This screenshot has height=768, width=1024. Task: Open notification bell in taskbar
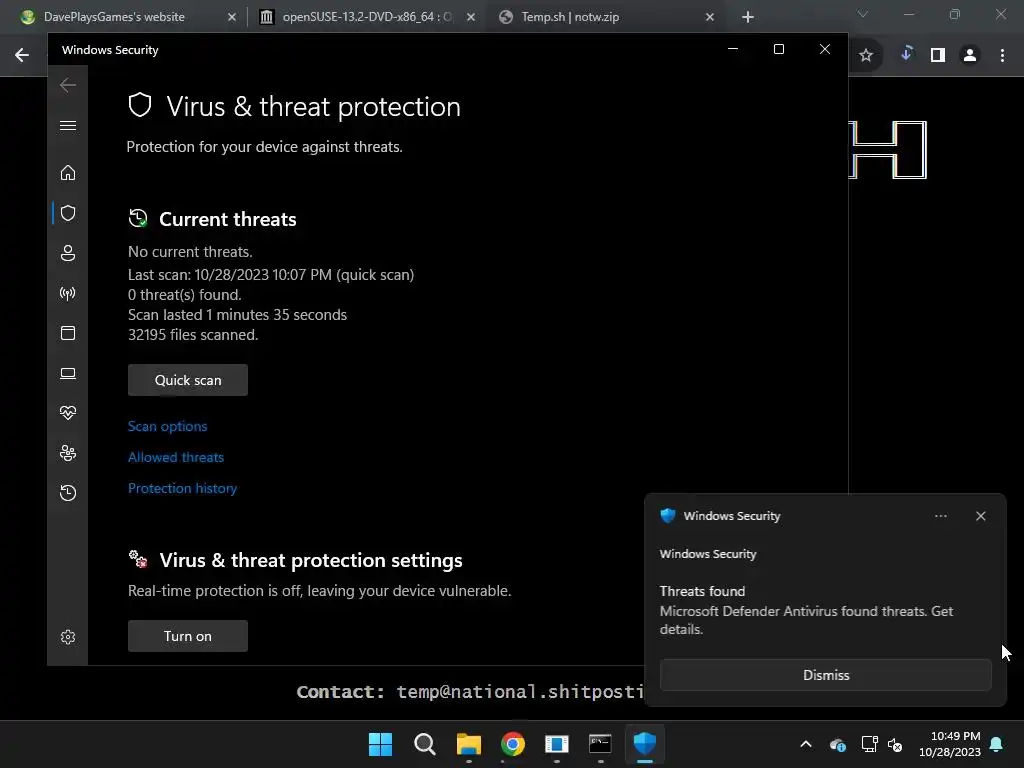[997, 744]
